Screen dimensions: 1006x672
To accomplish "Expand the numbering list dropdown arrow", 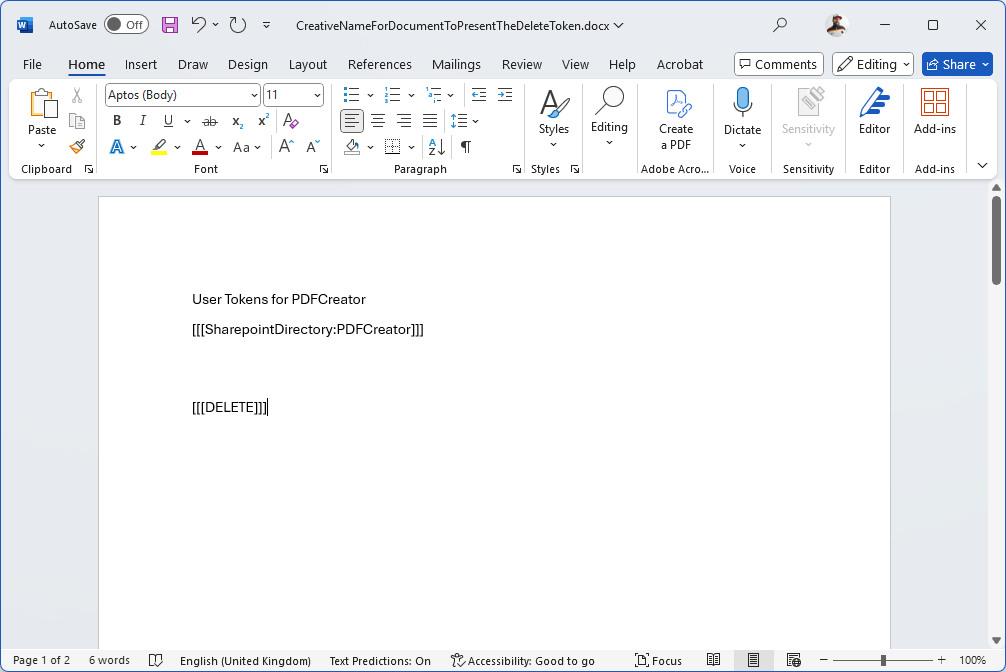I will coord(411,96).
